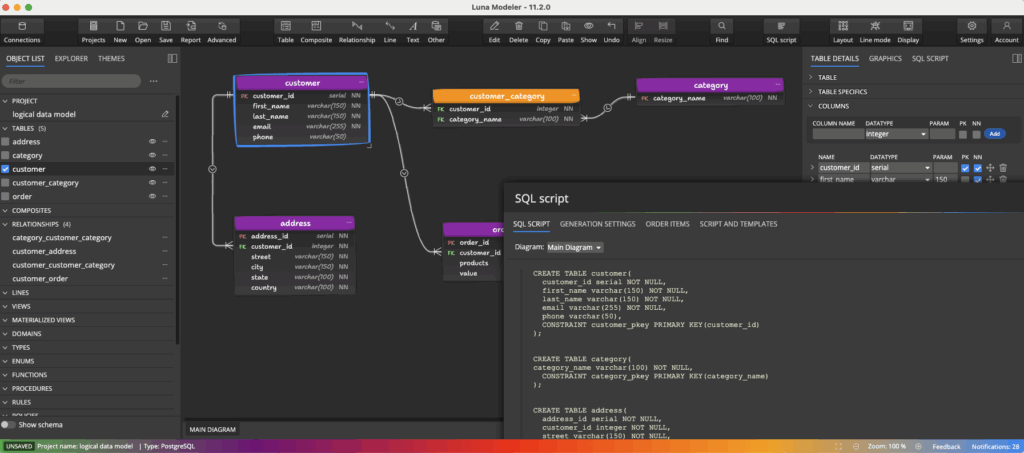Edit project name with pencil icon
The height and width of the screenshot is (453, 1024).
tap(165, 114)
